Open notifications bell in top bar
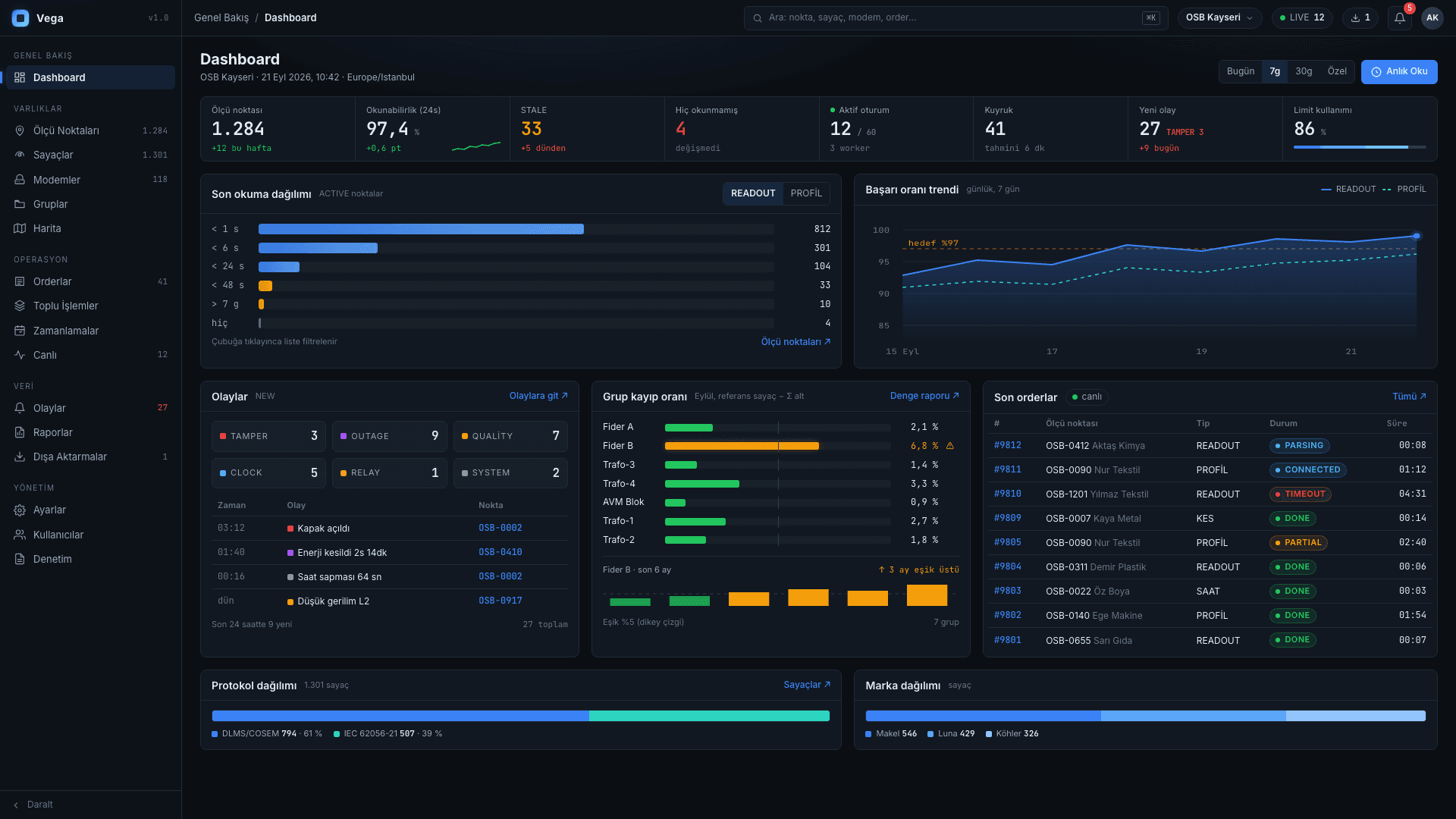Viewport: 1456px width, 819px height. coord(1400,17)
